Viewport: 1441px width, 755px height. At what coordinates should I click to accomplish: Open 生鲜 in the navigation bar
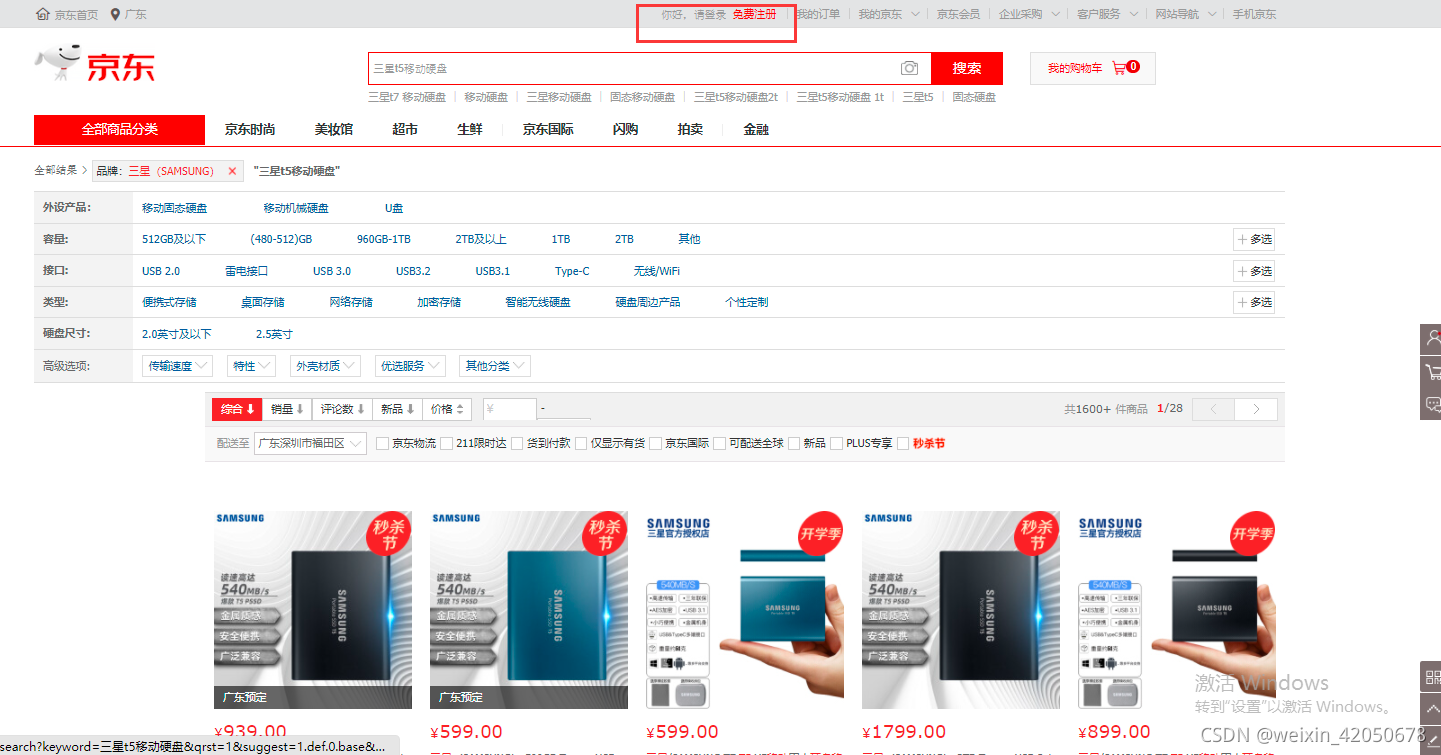click(470, 130)
